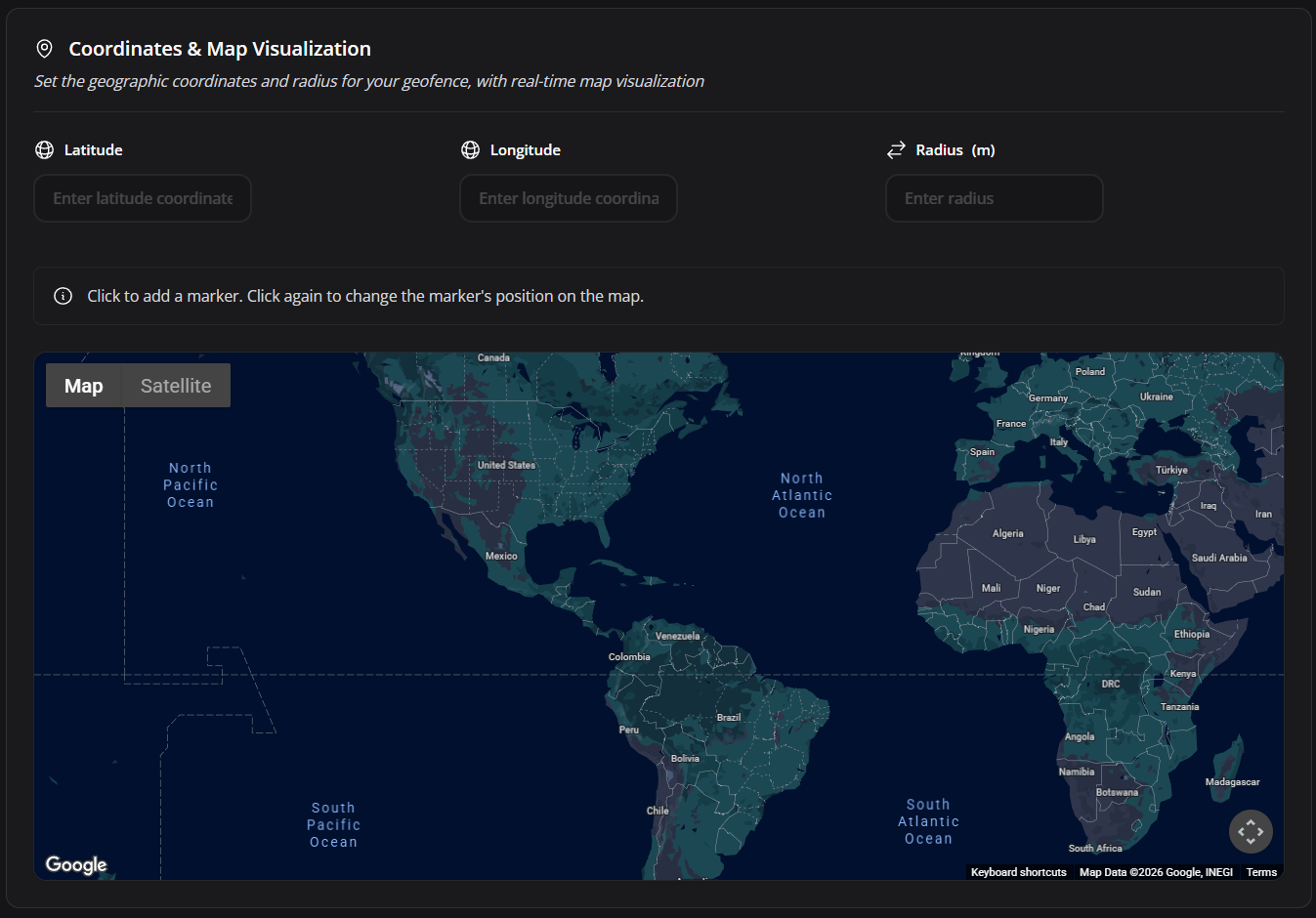Screen dimensions: 1316x918
Task: Focus the longitude coordinate input field
Action: pyautogui.click(x=569, y=198)
